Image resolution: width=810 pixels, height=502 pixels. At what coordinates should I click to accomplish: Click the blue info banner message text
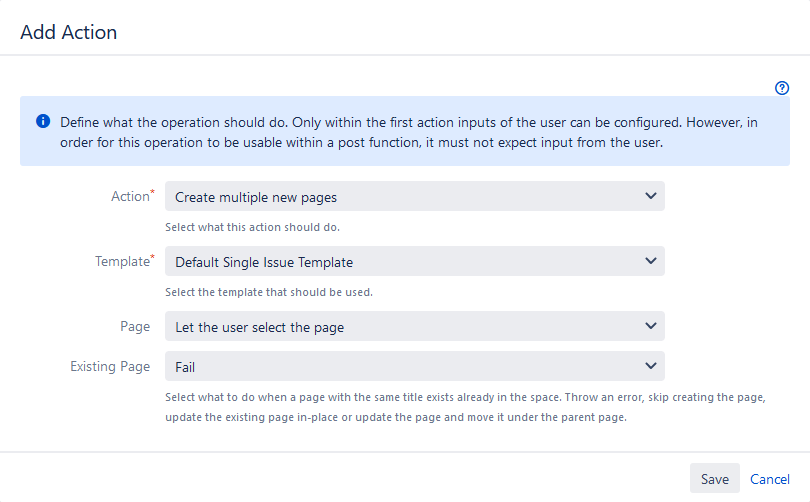pos(409,132)
